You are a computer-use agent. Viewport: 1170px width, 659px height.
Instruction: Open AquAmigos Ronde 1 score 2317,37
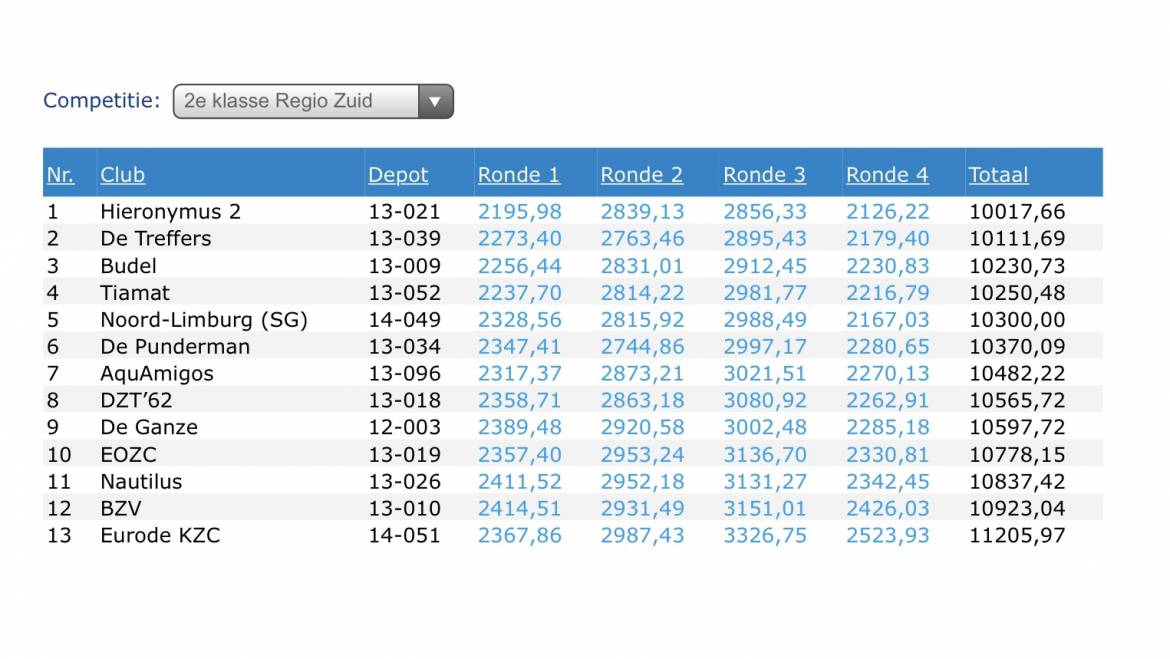[x=519, y=374]
